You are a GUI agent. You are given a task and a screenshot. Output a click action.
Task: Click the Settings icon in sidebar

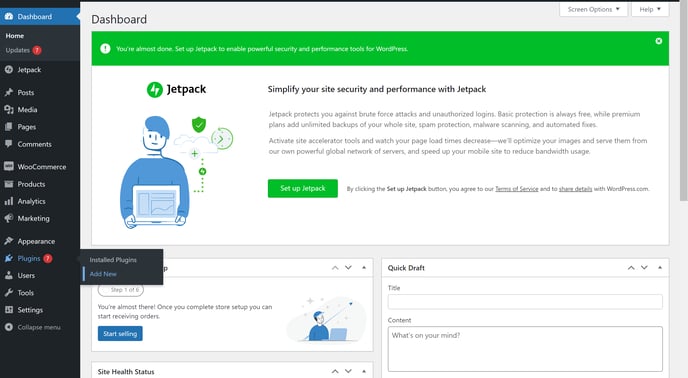[9, 310]
